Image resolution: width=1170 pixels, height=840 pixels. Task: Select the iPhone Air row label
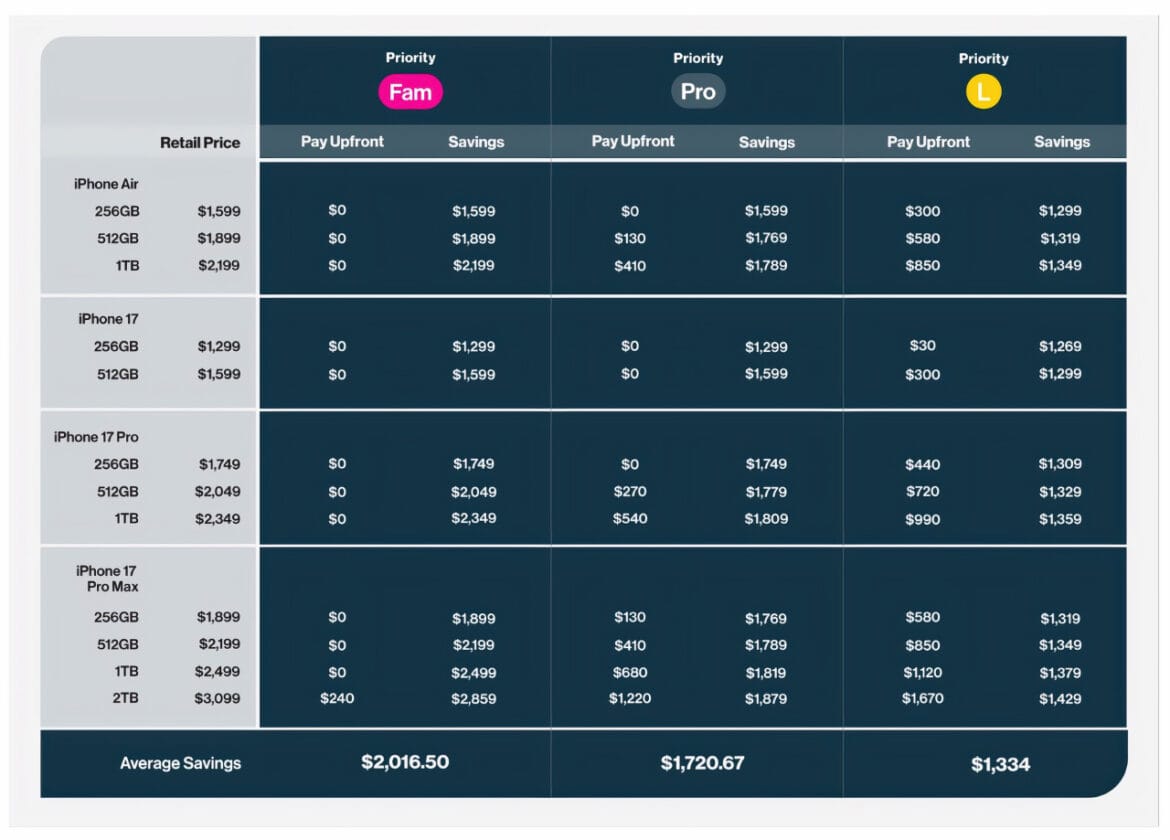[106, 184]
